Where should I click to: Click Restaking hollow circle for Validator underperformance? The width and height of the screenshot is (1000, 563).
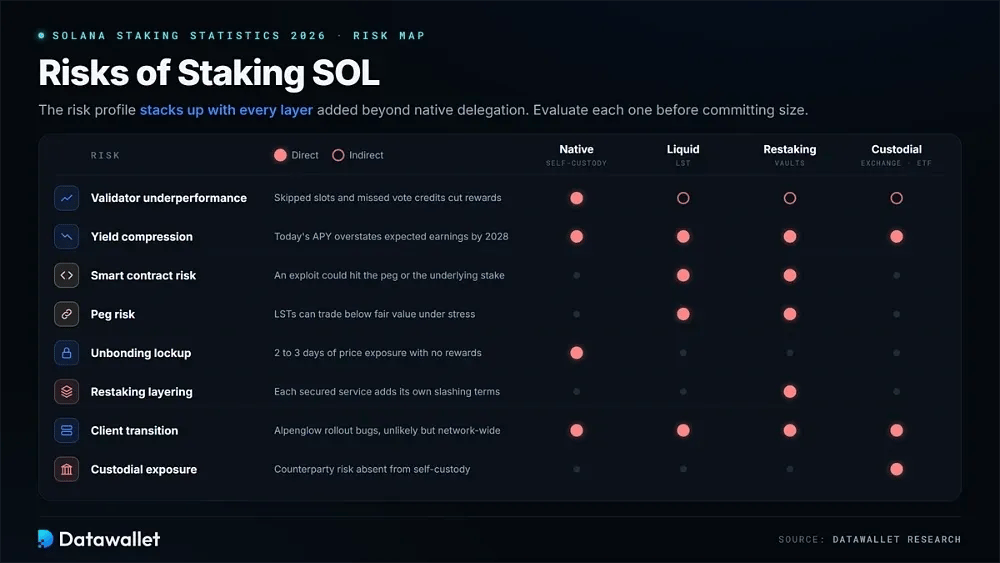click(x=790, y=198)
